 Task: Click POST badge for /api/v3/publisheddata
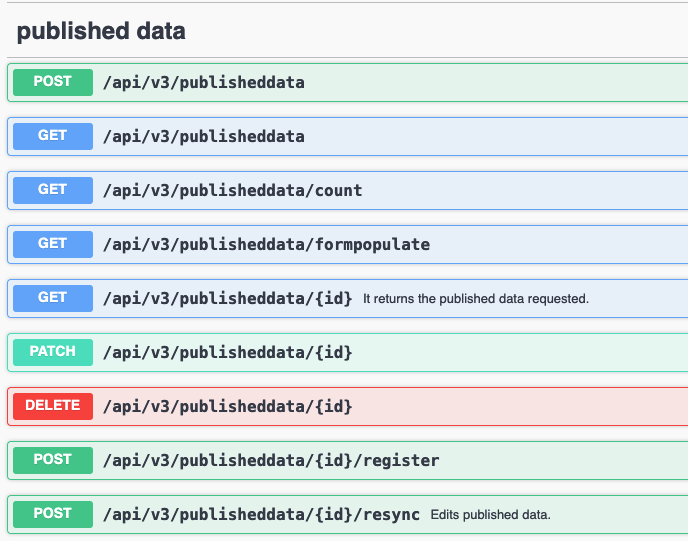[x=52, y=82]
